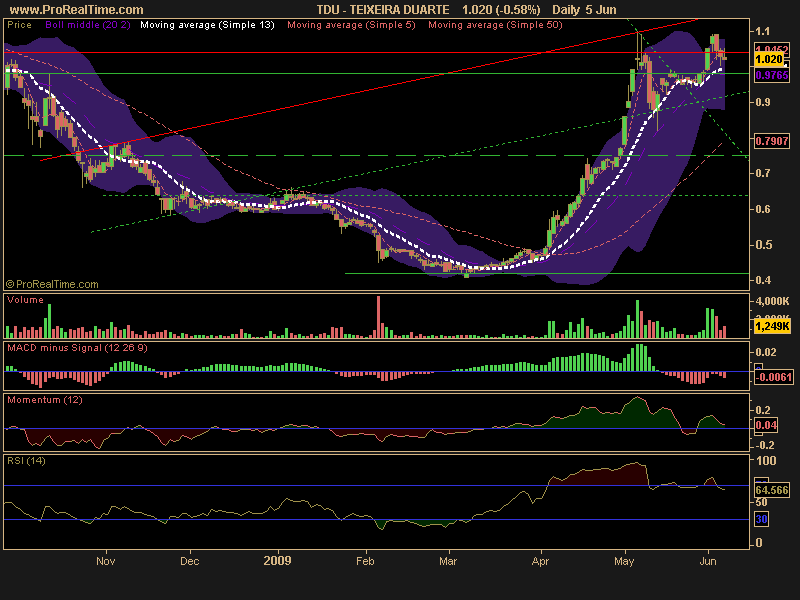
Task: Select the -0.0061 MACD value tag
Action: coord(774,378)
